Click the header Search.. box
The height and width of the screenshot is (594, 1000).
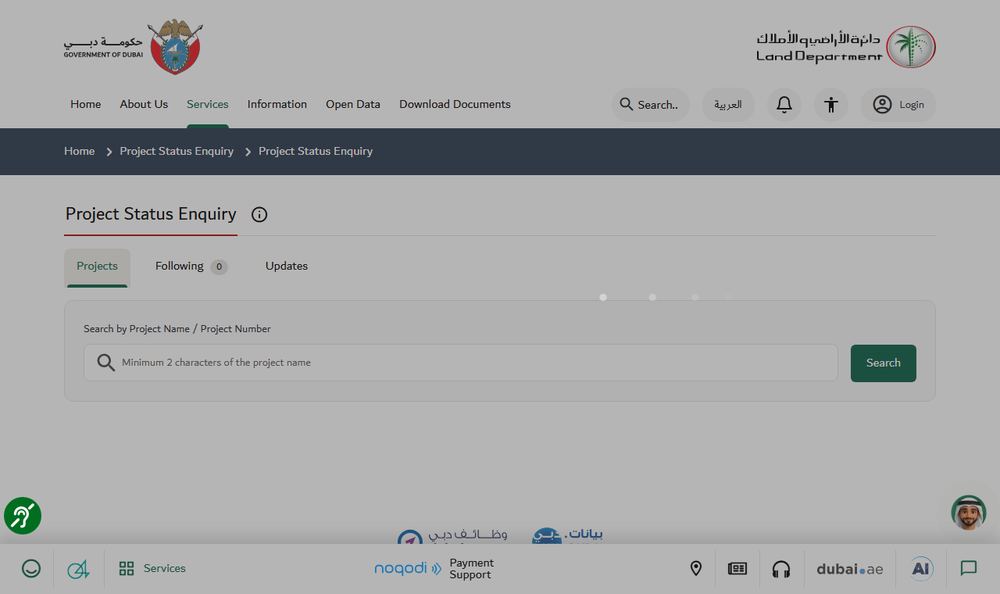click(650, 105)
